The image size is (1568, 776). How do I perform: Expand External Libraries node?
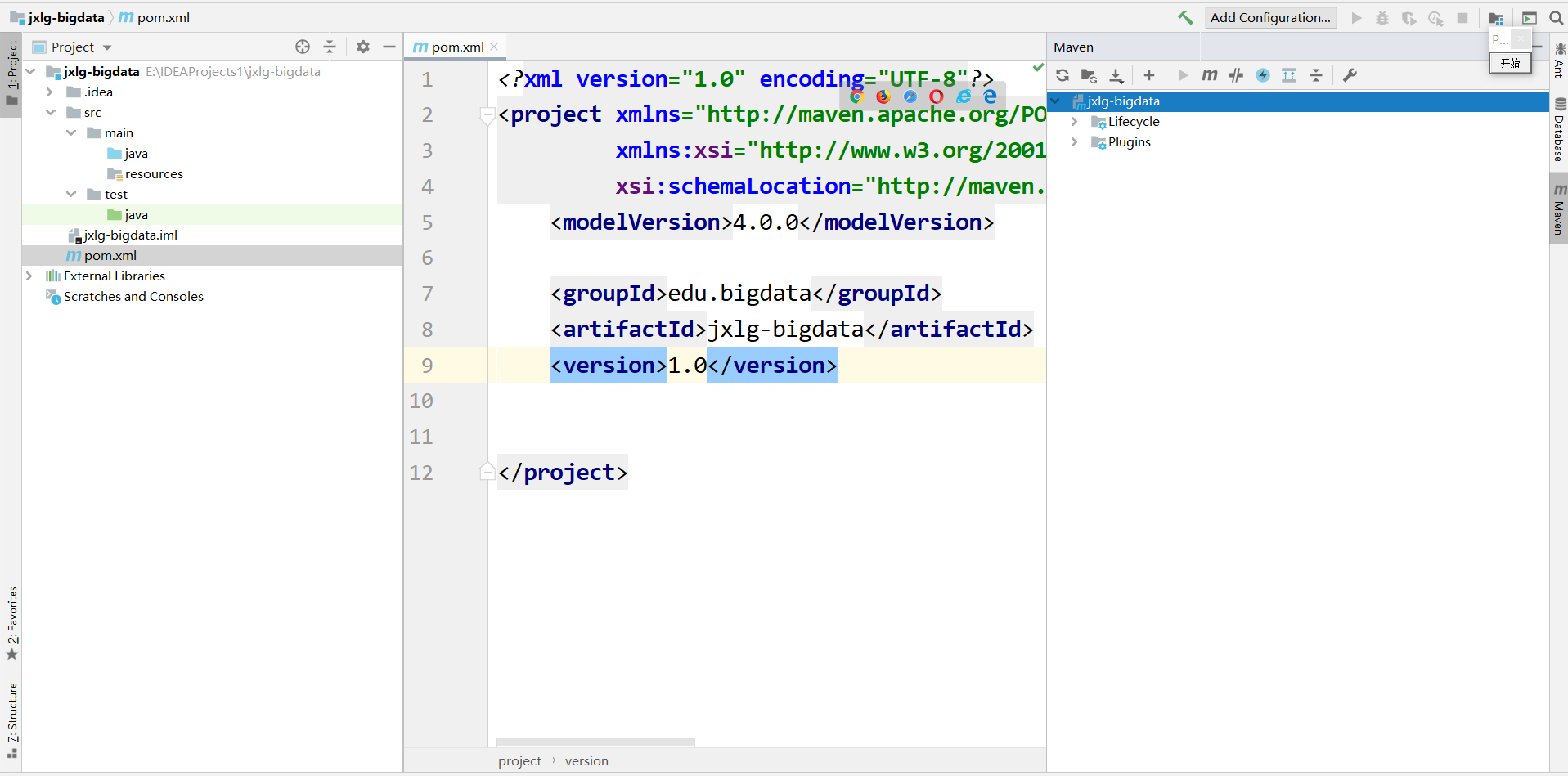pyautogui.click(x=29, y=276)
